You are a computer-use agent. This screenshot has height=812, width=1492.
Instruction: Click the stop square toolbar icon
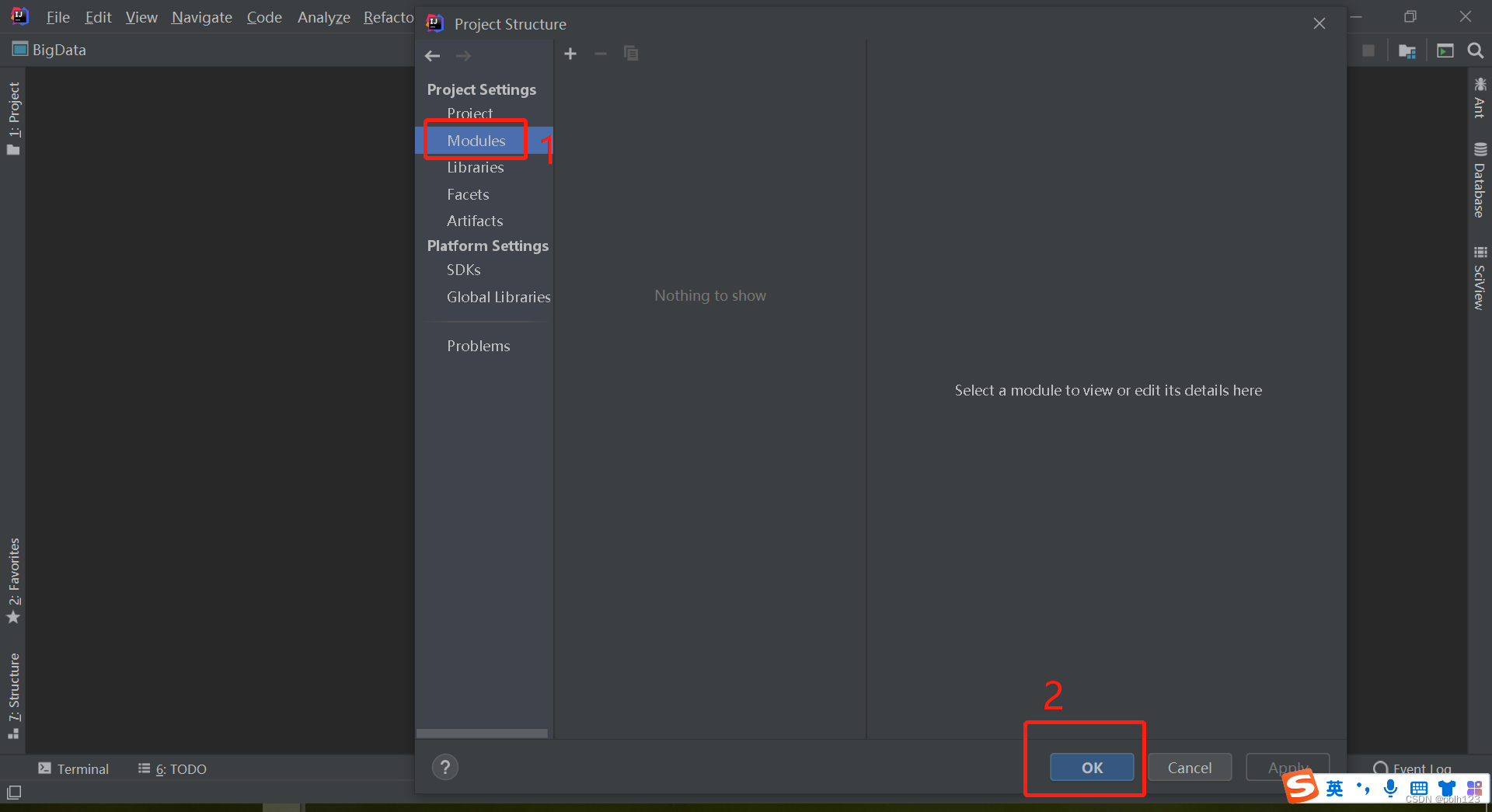click(1368, 51)
